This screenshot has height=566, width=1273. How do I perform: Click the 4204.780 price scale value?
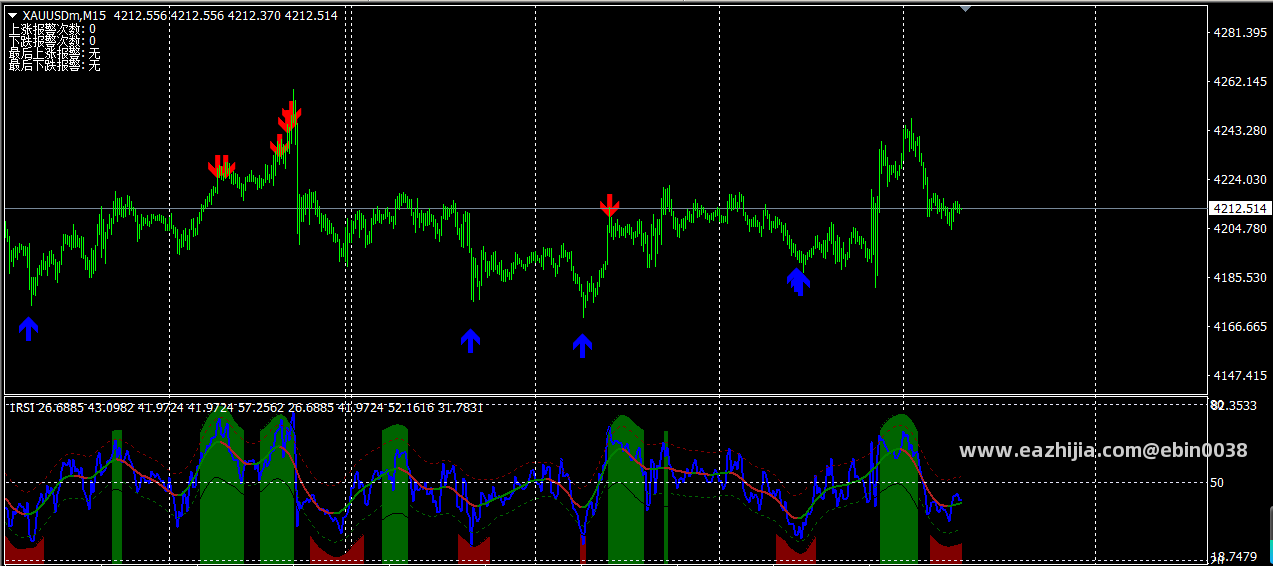click(1240, 228)
